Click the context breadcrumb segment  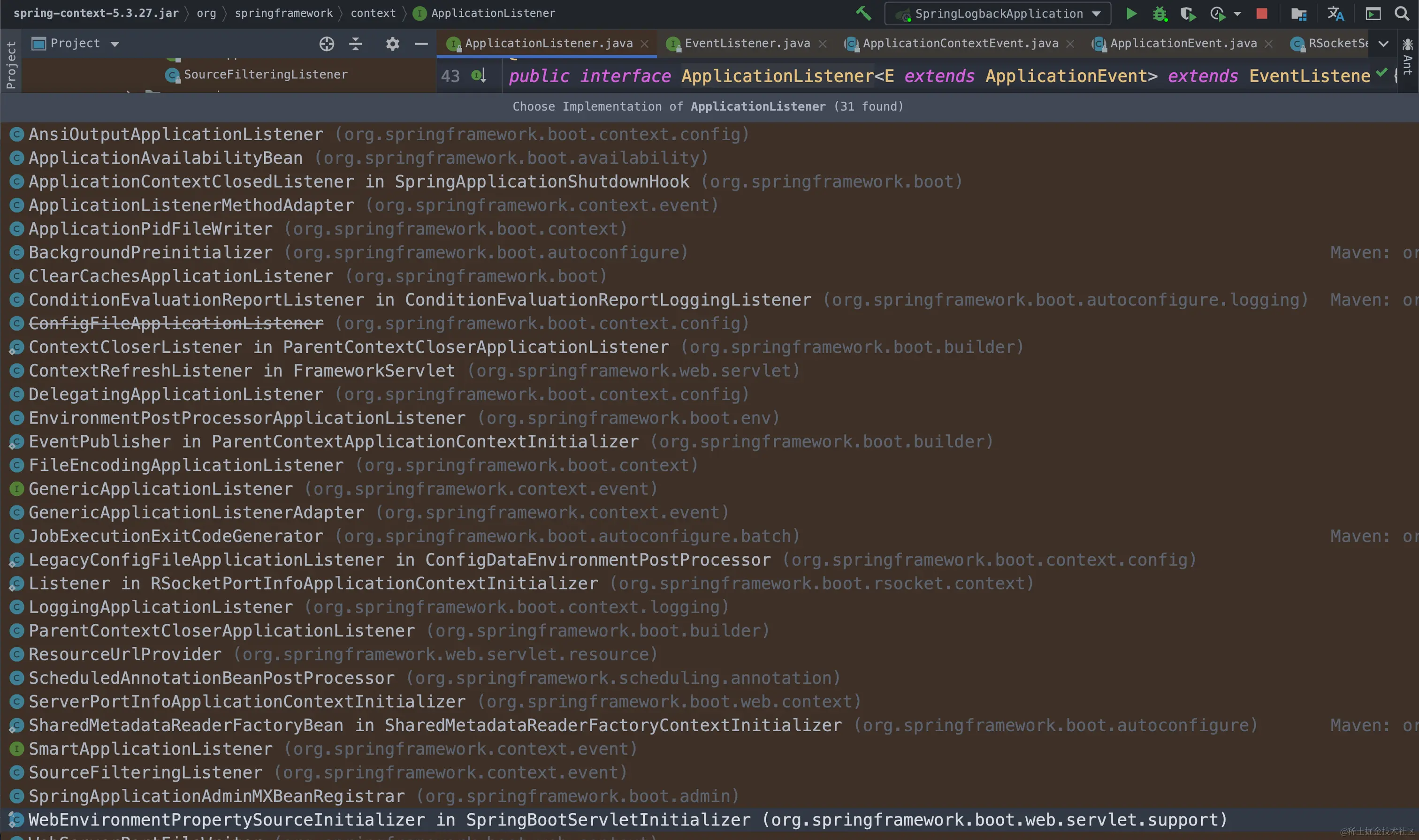(373, 13)
